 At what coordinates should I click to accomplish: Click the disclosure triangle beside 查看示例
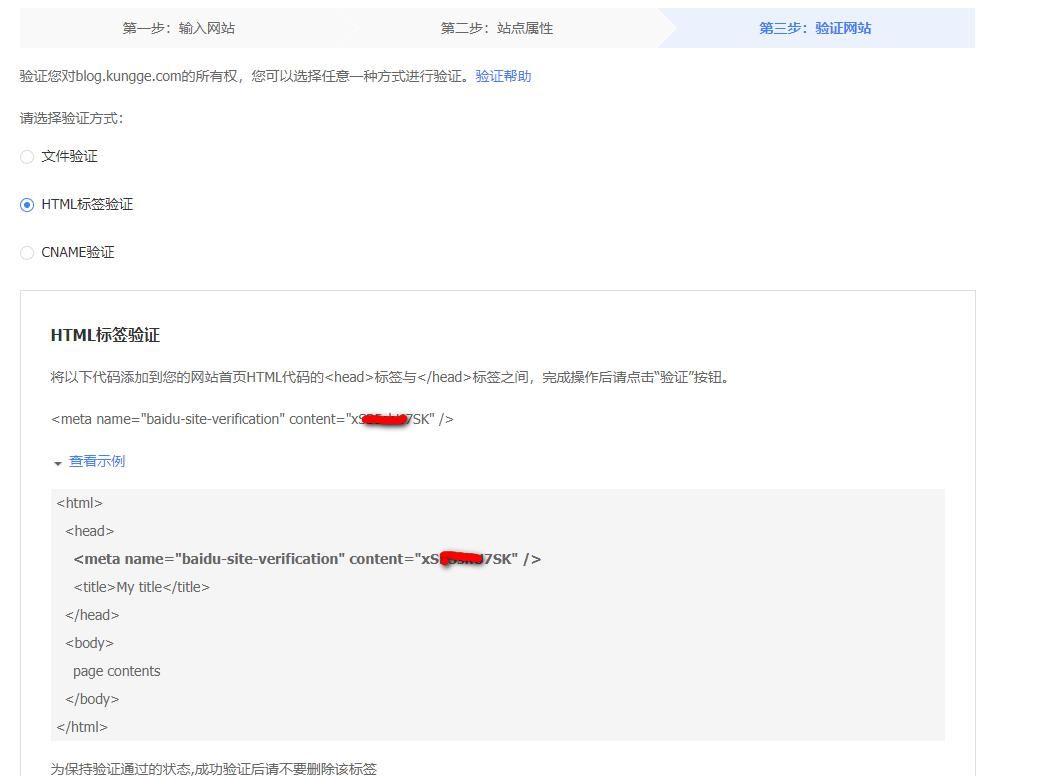(58, 463)
